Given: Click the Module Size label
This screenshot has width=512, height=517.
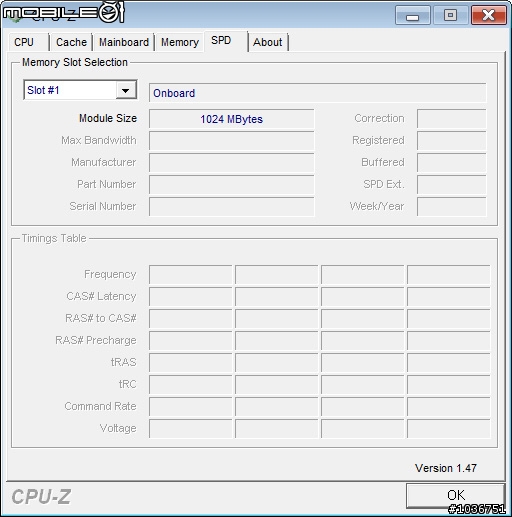Looking at the screenshot, I should click(108, 118).
